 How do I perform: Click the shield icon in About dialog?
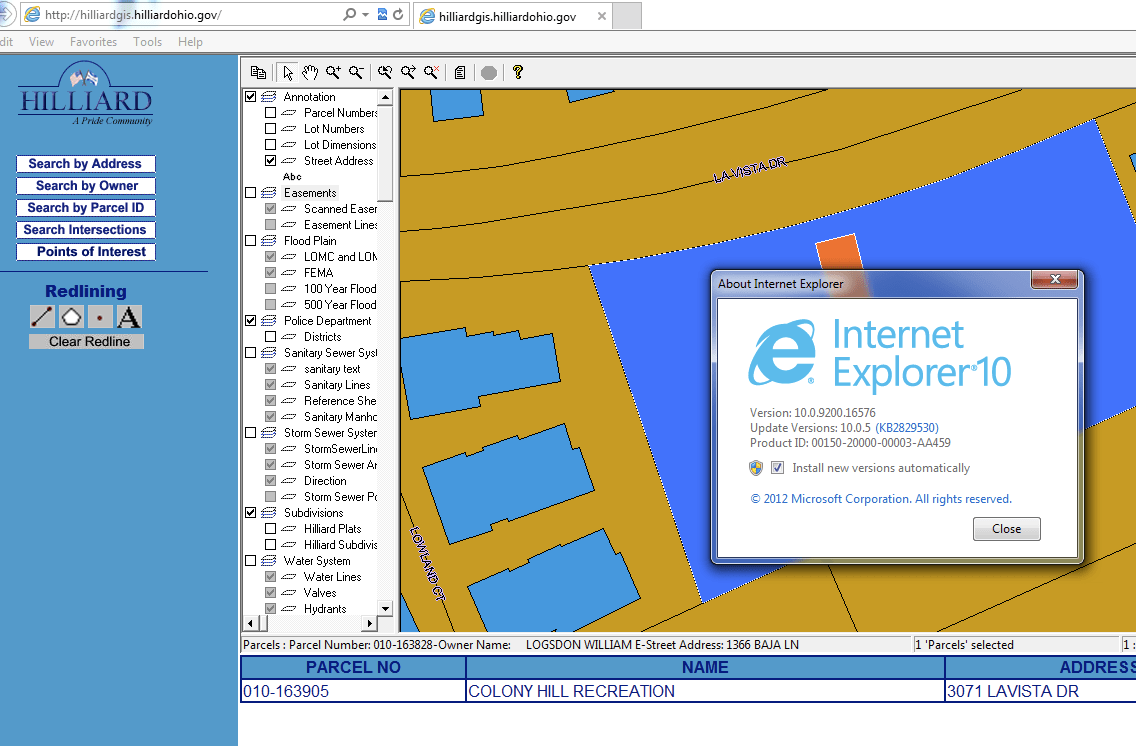(x=756, y=468)
